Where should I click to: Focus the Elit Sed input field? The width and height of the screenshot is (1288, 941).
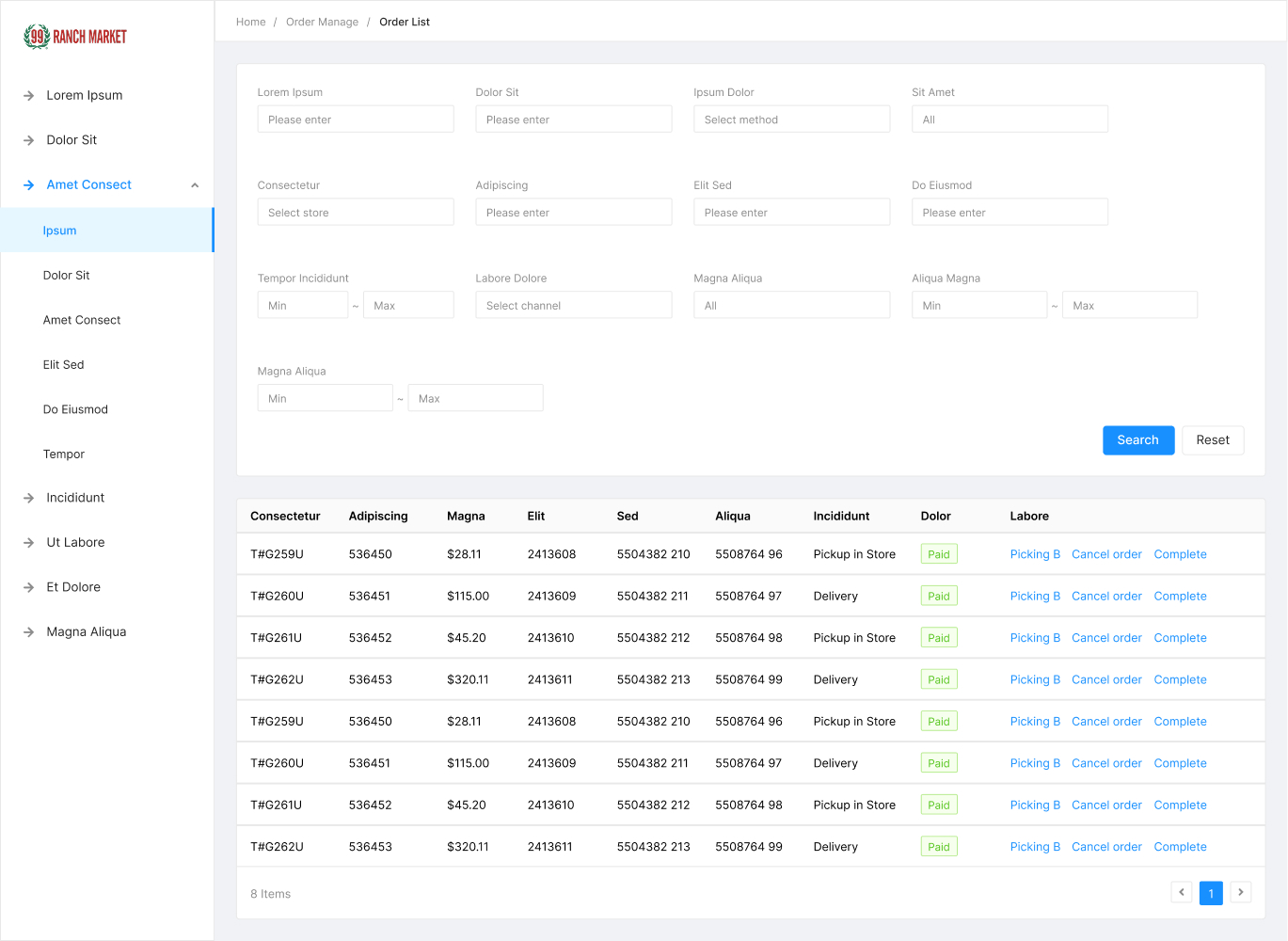pyautogui.click(x=791, y=213)
